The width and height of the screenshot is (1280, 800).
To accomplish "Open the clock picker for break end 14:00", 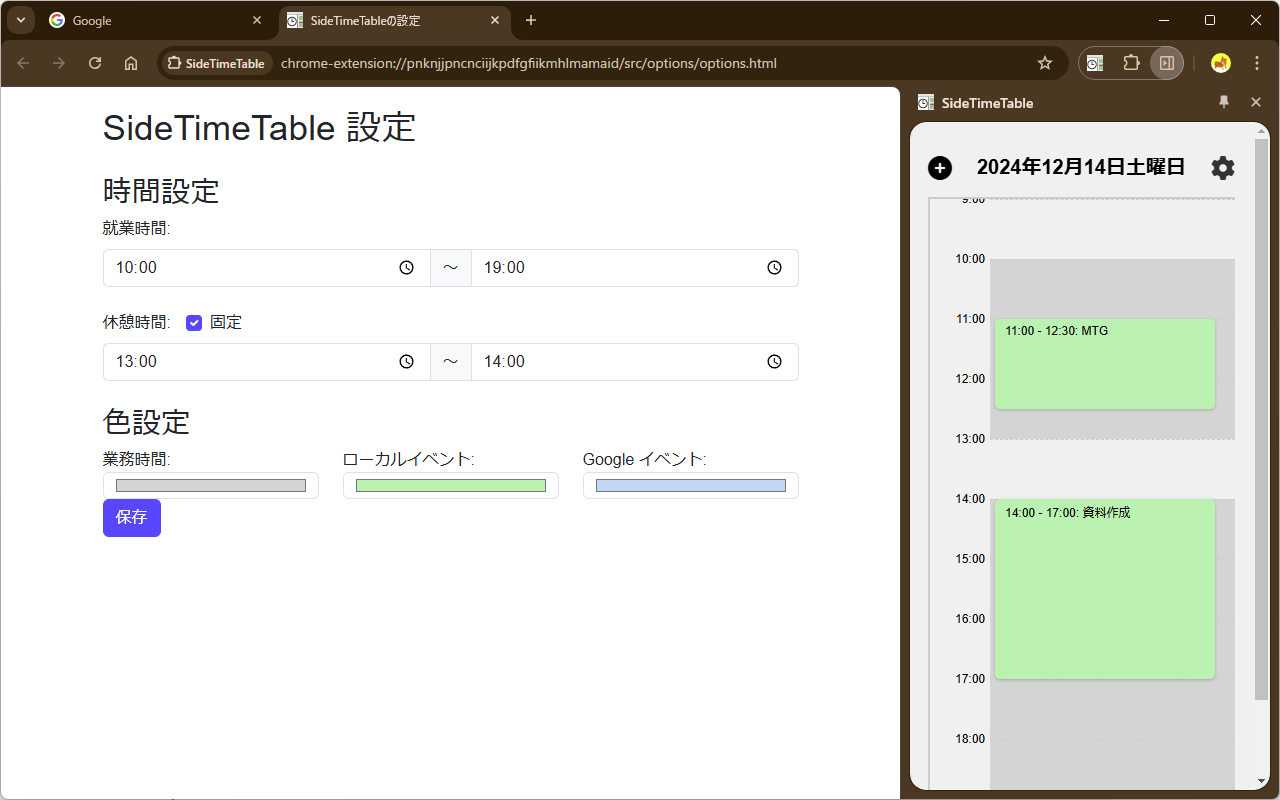I will tap(774, 361).
